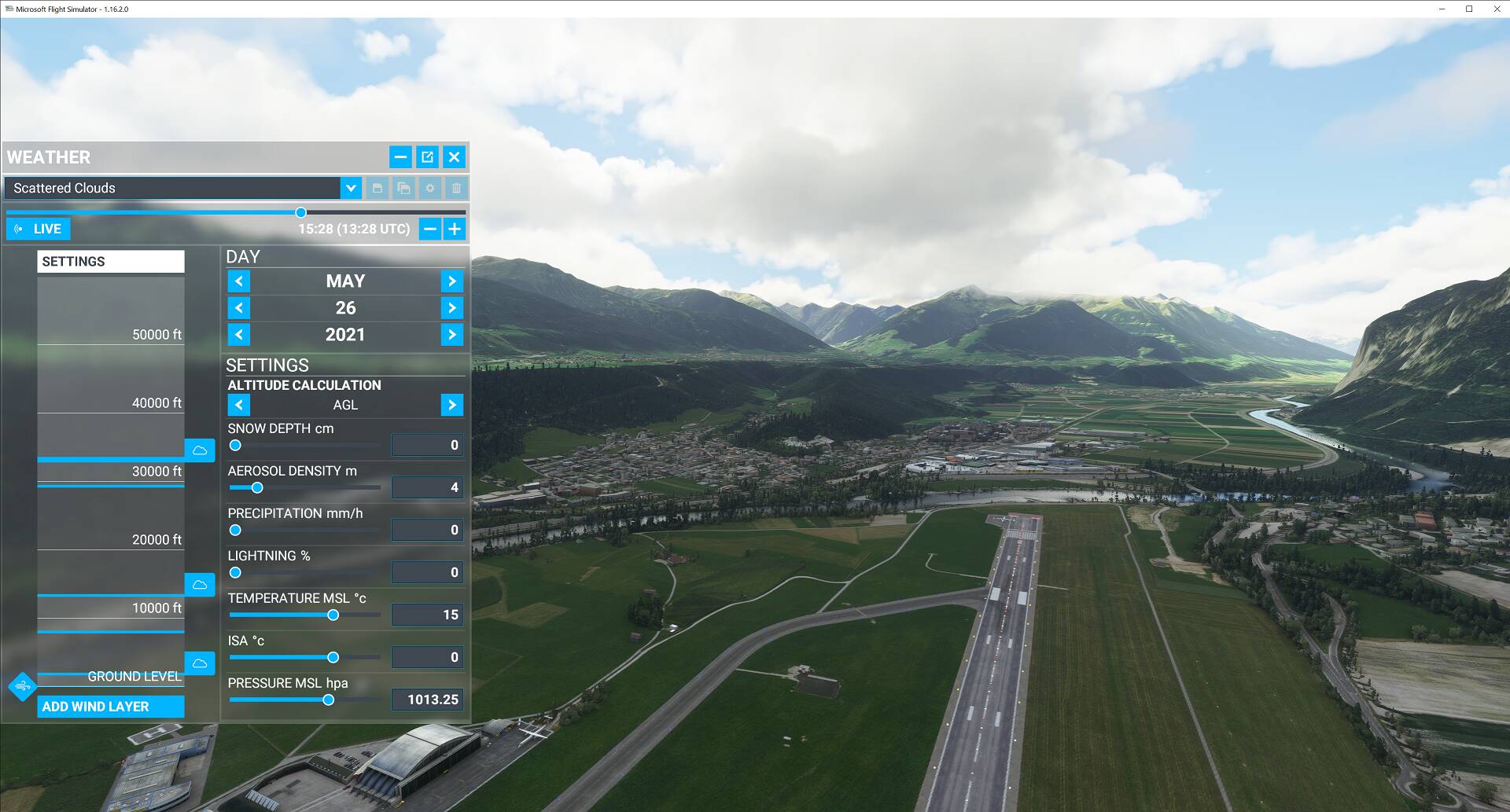The image size is (1510, 812).
Task: Open the Scattered Clouds preset dropdown arrow
Action: tap(351, 188)
